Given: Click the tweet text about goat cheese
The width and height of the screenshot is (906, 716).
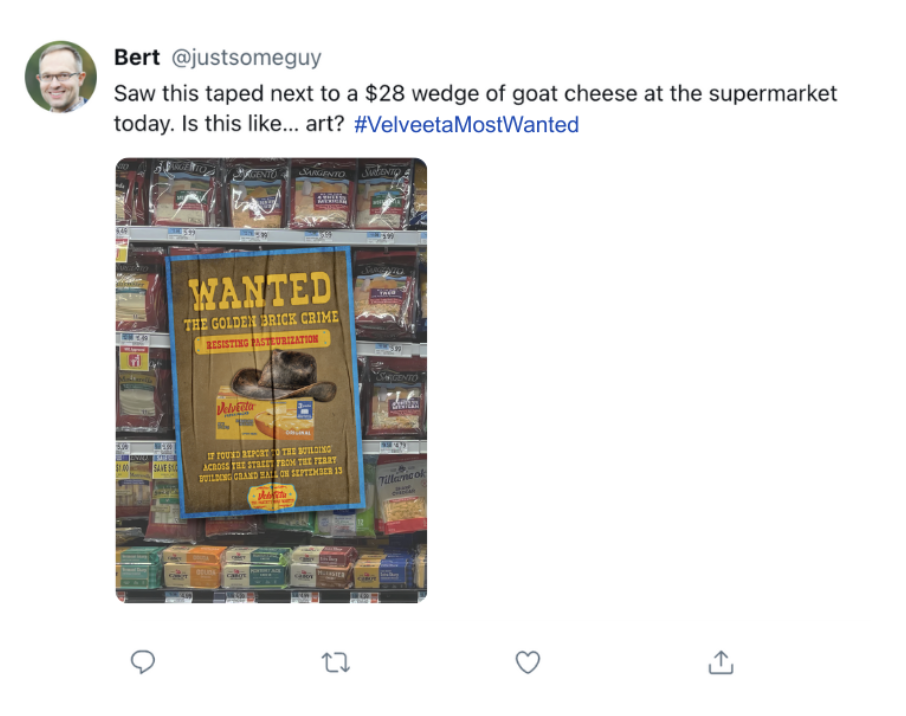Looking at the screenshot, I should 475,109.
